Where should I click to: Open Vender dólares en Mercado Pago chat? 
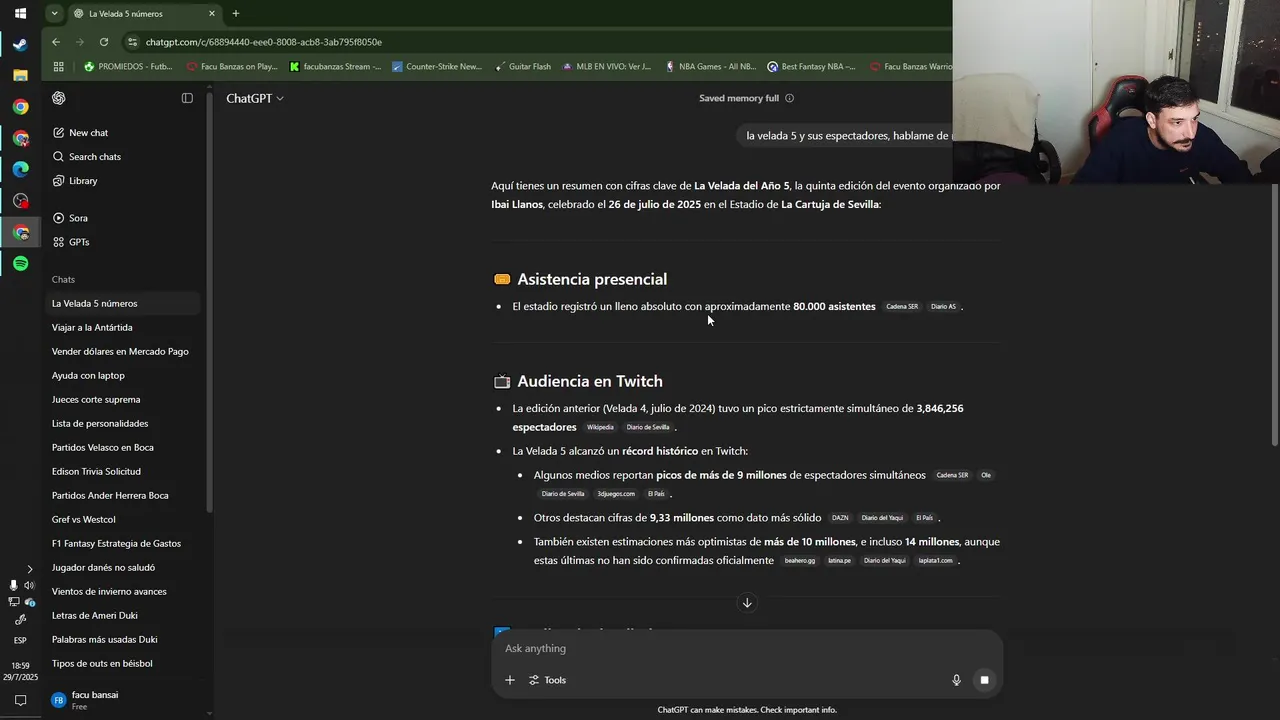click(x=122, y=351)
